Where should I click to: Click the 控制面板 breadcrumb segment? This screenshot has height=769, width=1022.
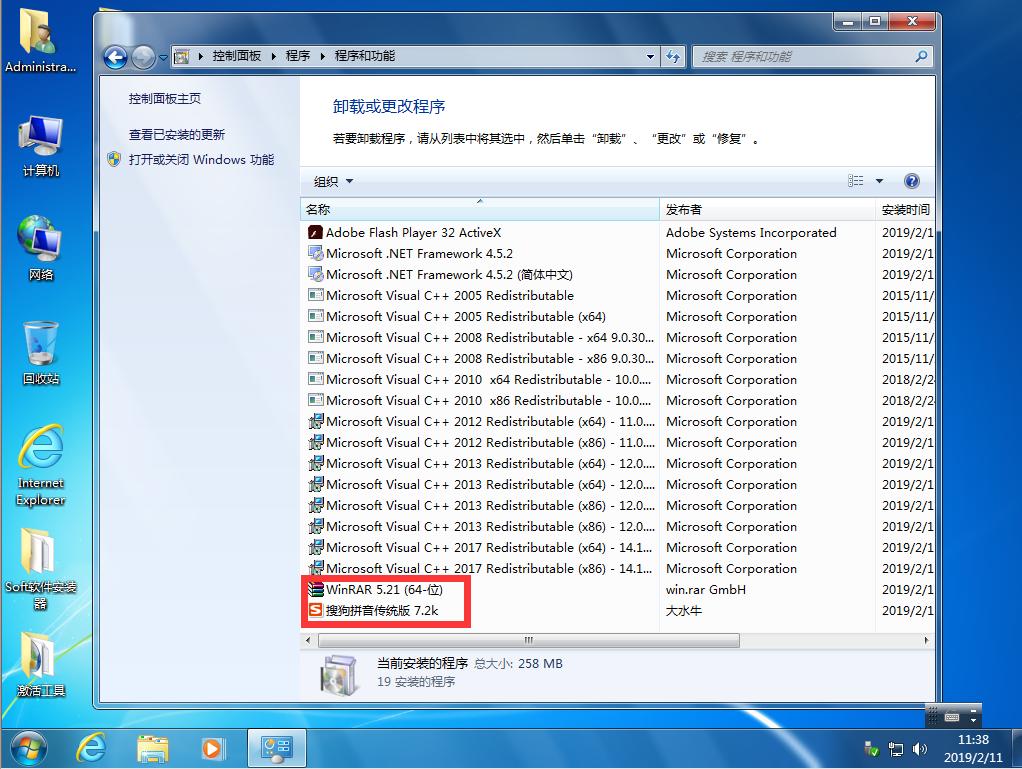pyautogui.click(x=237, y=56)
